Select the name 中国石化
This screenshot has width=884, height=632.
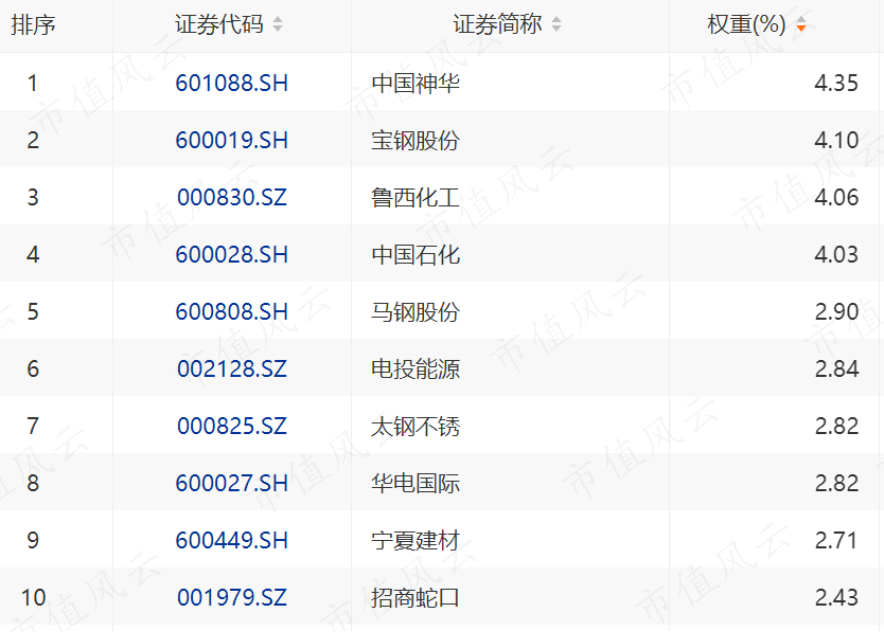(416, 255)
